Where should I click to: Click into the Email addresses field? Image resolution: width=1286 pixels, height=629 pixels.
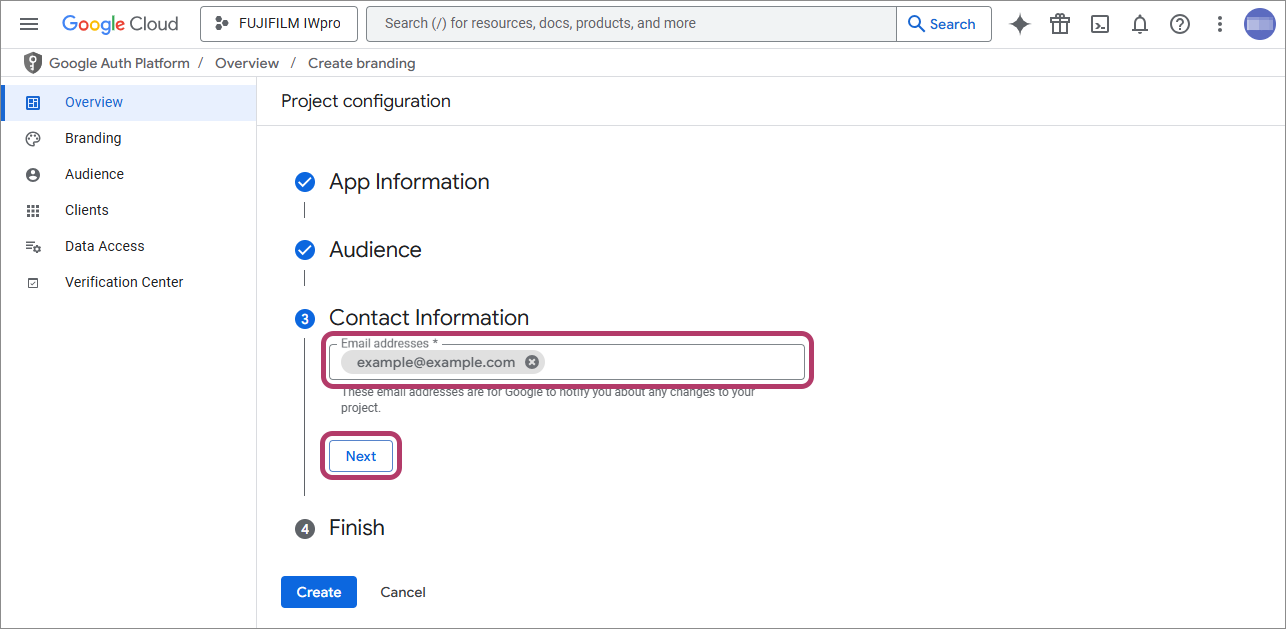pyautogui.click(x=670, y=362)
